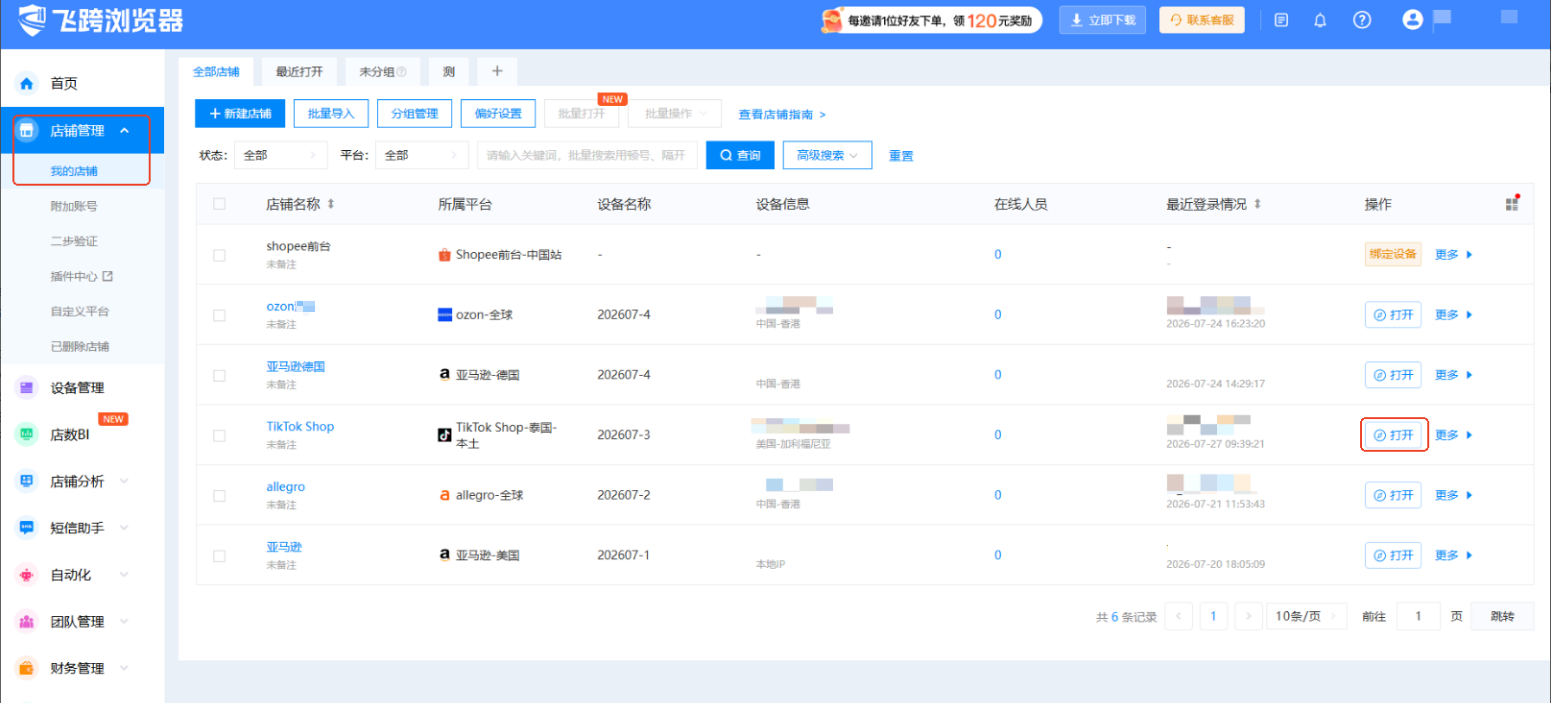Click the 联系客服 header button
Image resolution: width=1551 pixels, height=703 pixels.
pyautogui.click(x=1202, y=20)
